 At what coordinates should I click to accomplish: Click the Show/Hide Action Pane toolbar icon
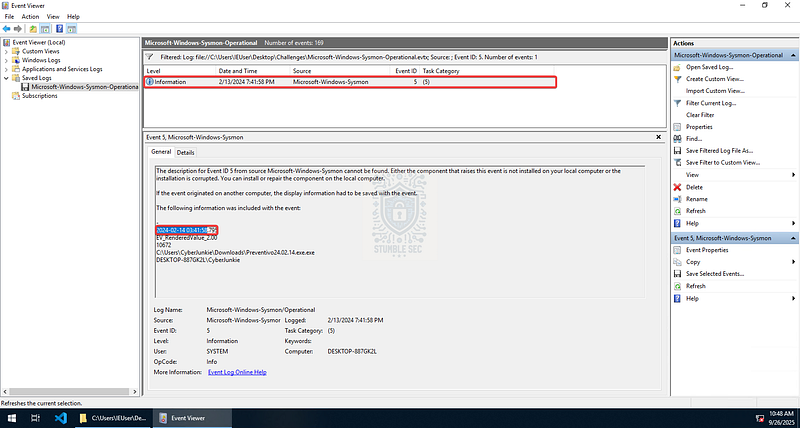(71, 29)
